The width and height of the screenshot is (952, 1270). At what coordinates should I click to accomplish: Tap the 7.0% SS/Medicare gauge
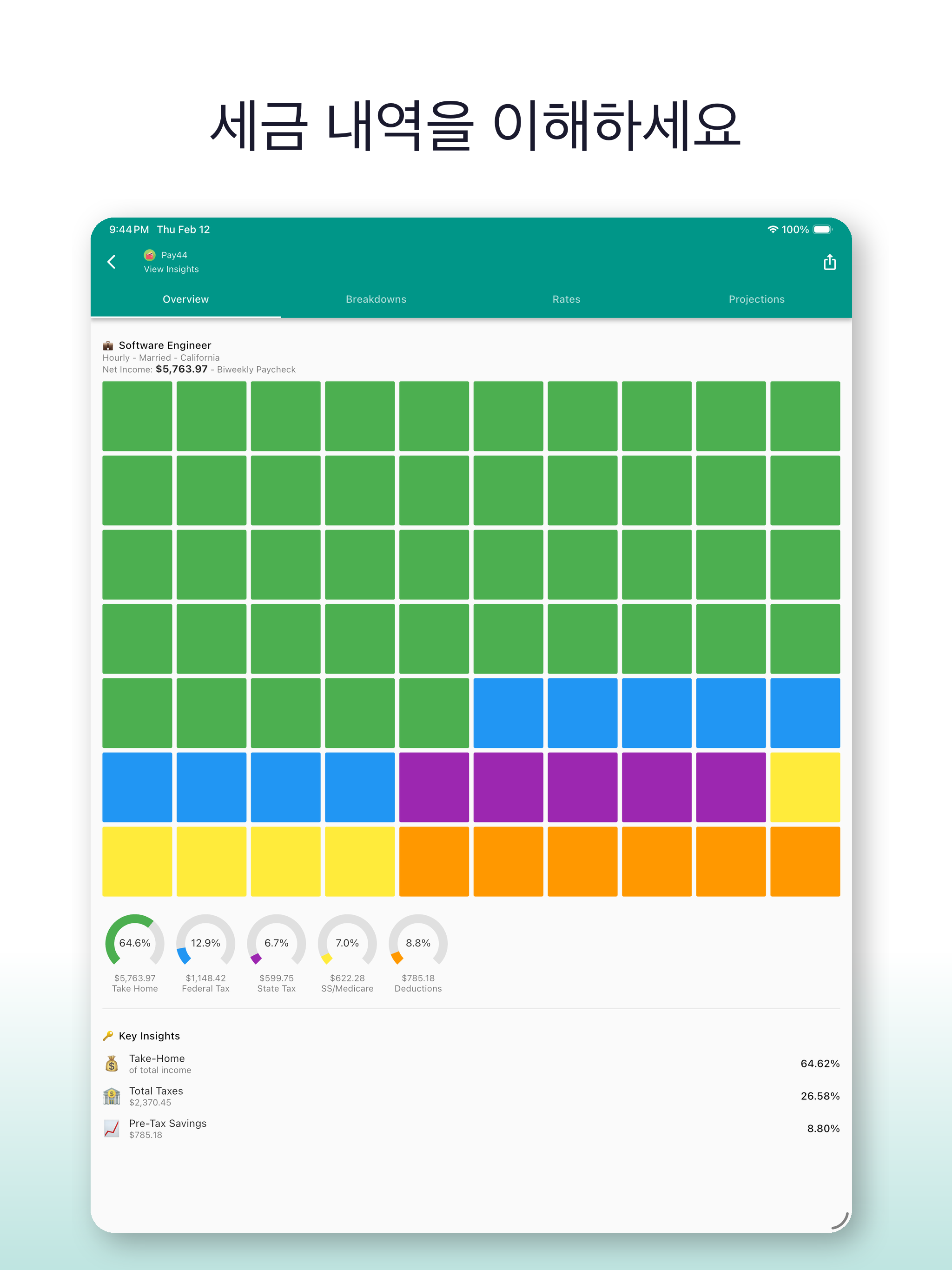[347, 943]
